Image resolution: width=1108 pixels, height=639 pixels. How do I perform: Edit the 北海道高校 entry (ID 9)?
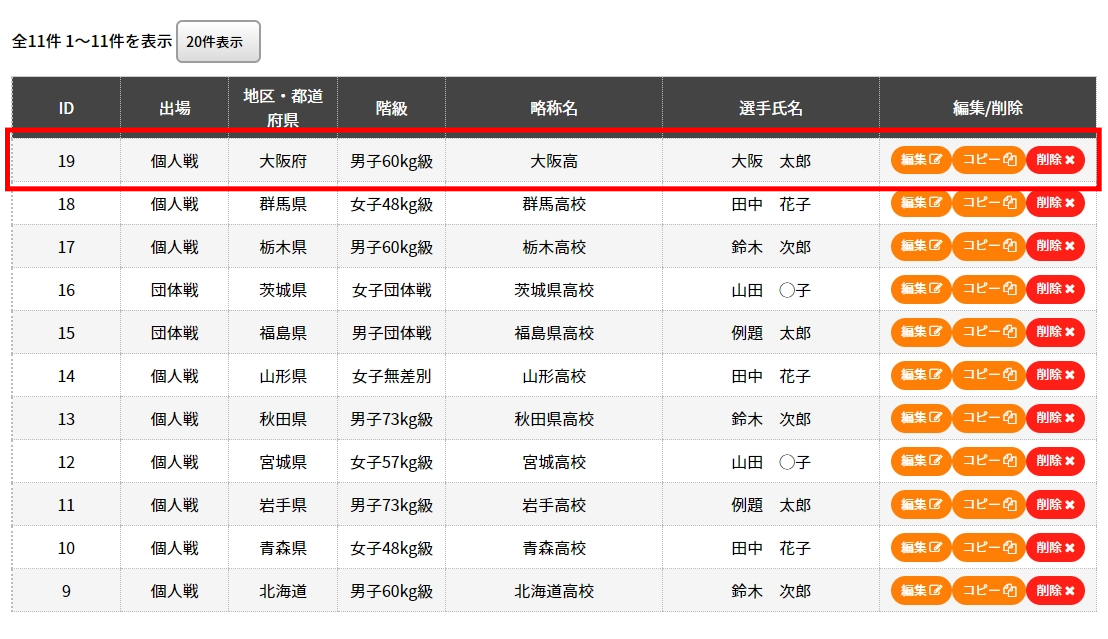920,590
